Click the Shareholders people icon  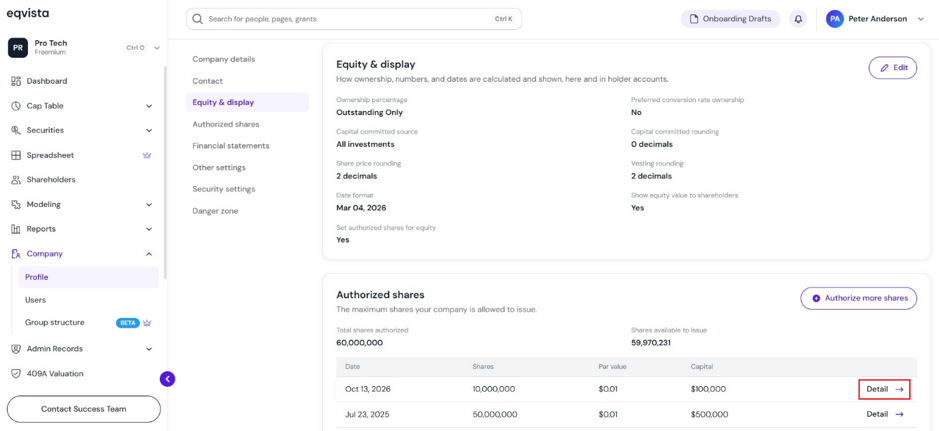click(x=16, y=180)
